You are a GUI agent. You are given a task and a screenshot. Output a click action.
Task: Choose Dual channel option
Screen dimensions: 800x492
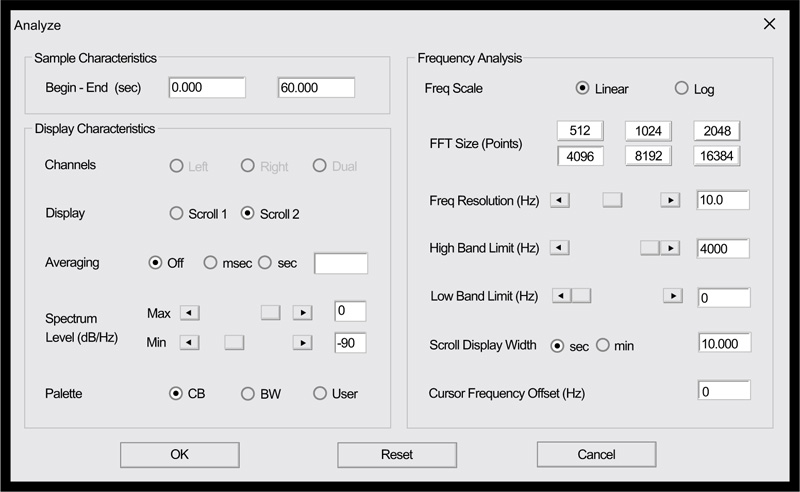[319, 166]
